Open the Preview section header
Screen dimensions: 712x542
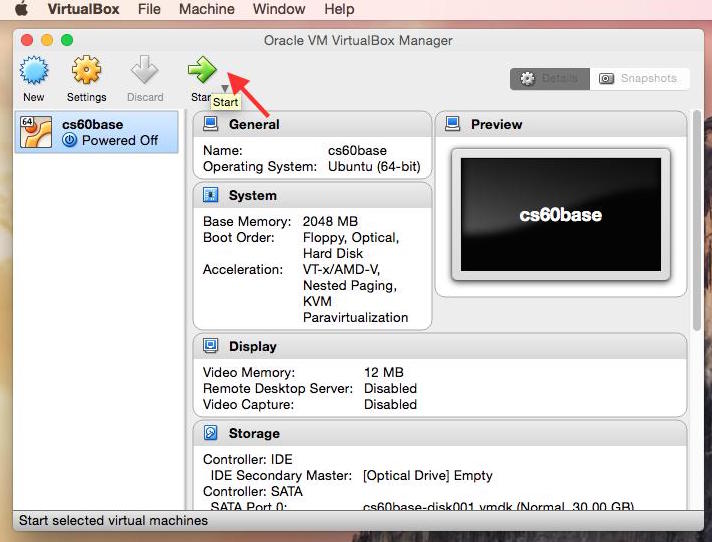pyautogui.click(x=561, y=124)
